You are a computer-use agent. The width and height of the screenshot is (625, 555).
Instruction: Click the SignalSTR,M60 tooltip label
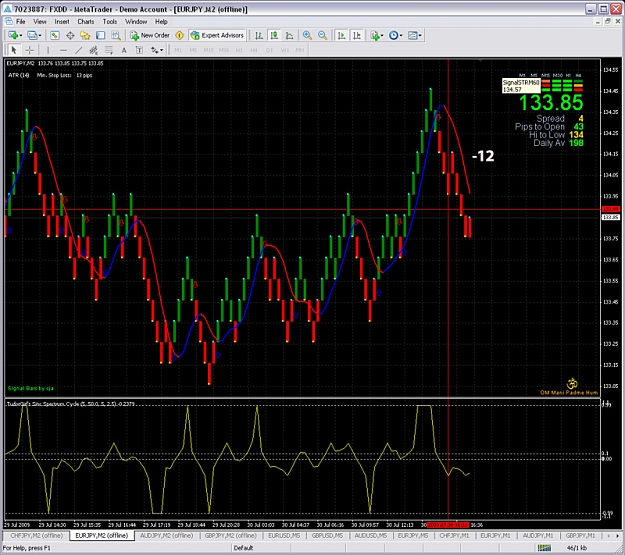pyautogui.click(x=521, y=86)
